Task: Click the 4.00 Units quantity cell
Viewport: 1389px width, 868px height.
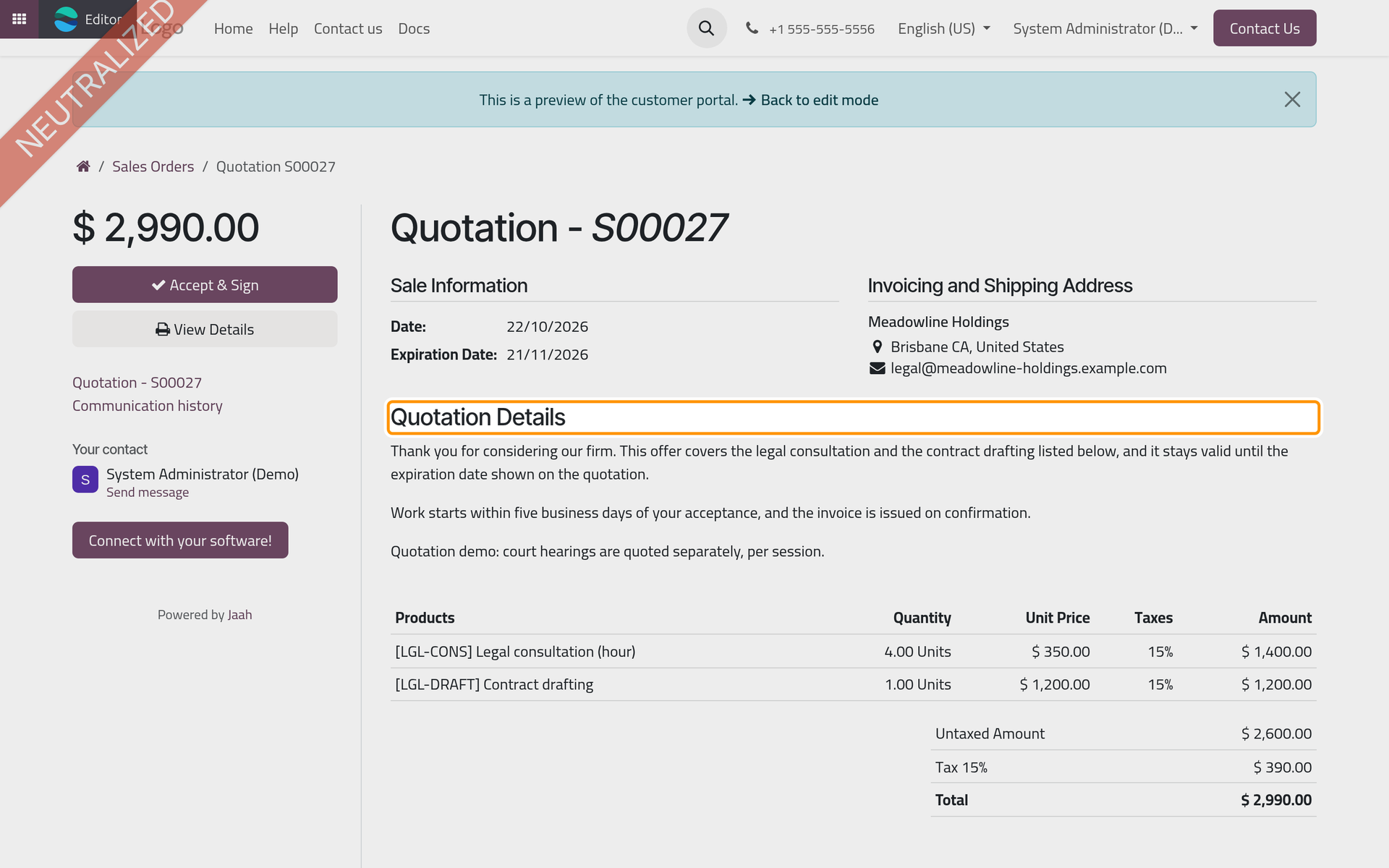Action: pos(917,652)
